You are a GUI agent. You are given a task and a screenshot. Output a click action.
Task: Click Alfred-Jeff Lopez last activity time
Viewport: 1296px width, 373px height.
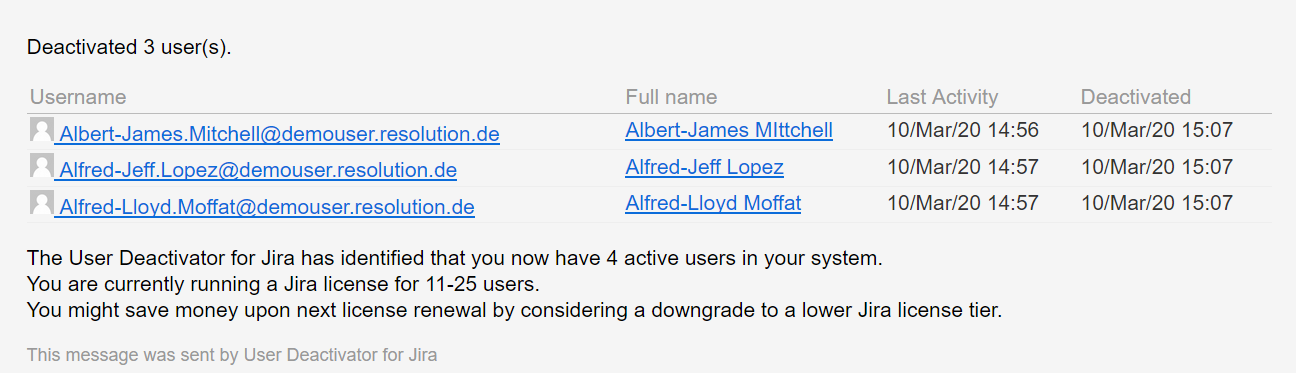tap(963, 167)
